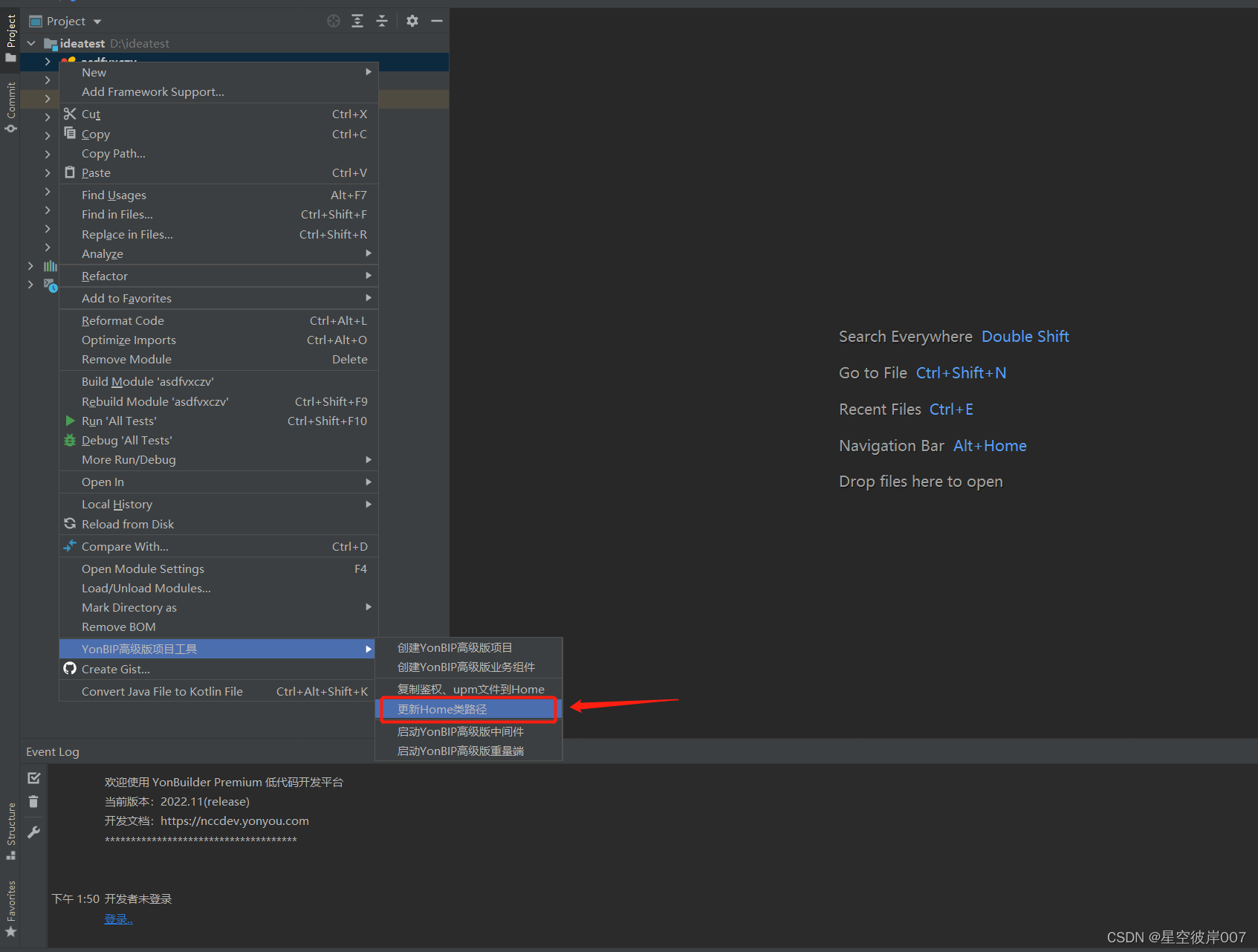Choose Reformat Code
The width and height of the screenshot is (1258, 952).
pos(218,320)
